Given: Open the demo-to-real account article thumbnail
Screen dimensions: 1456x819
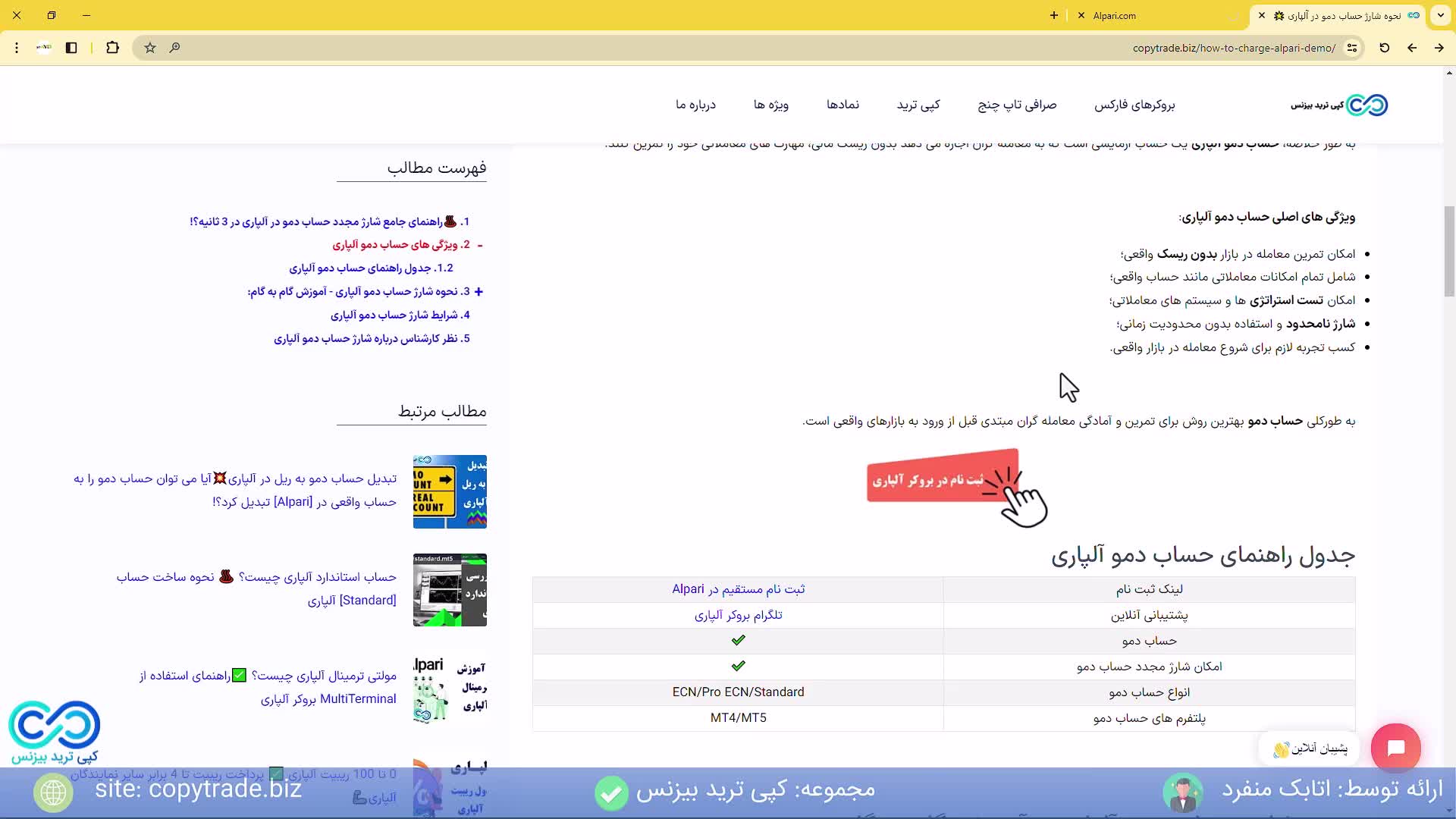Looking at the screenshot, I should point(450,491).
